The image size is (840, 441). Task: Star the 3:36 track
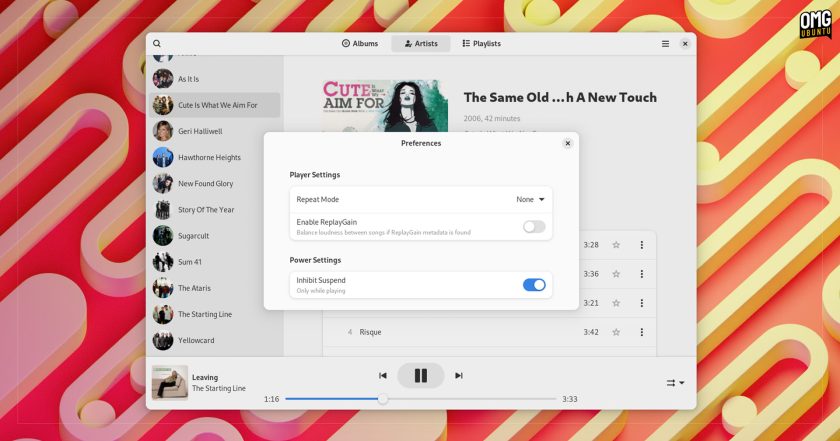(616, 274)
